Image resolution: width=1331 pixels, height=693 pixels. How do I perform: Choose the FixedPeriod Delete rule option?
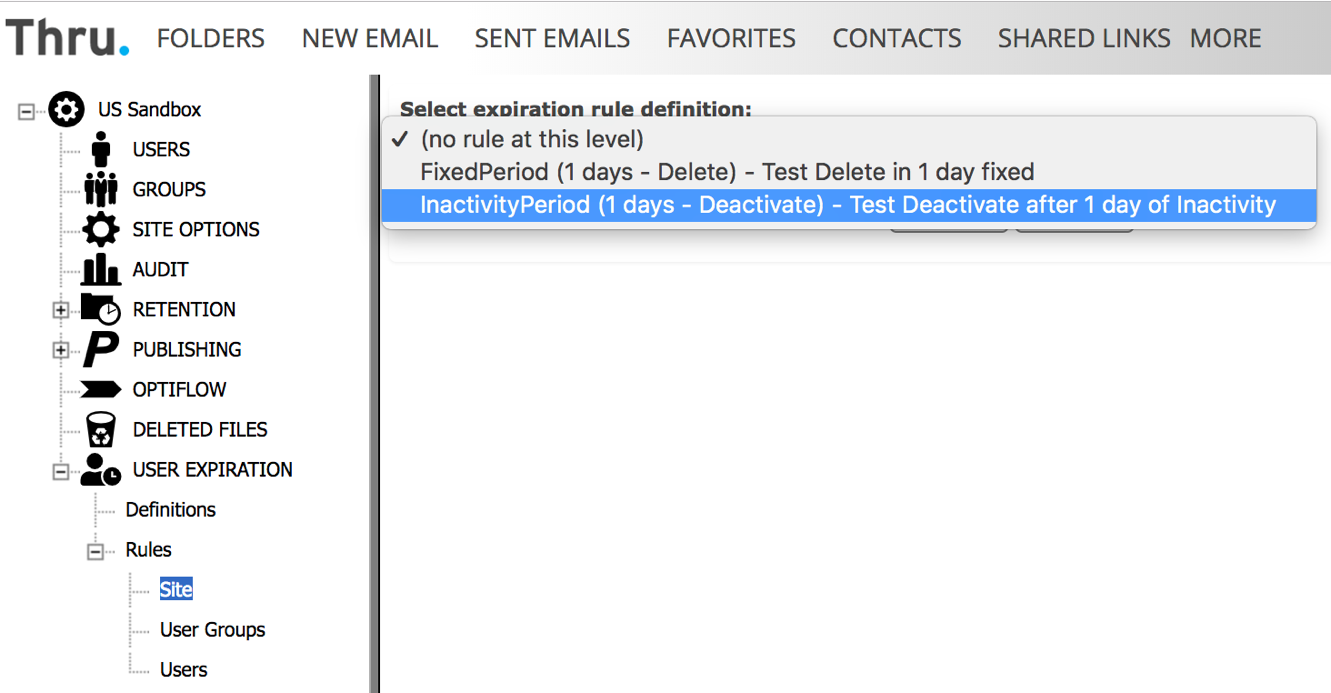click(x=727, y=172)
